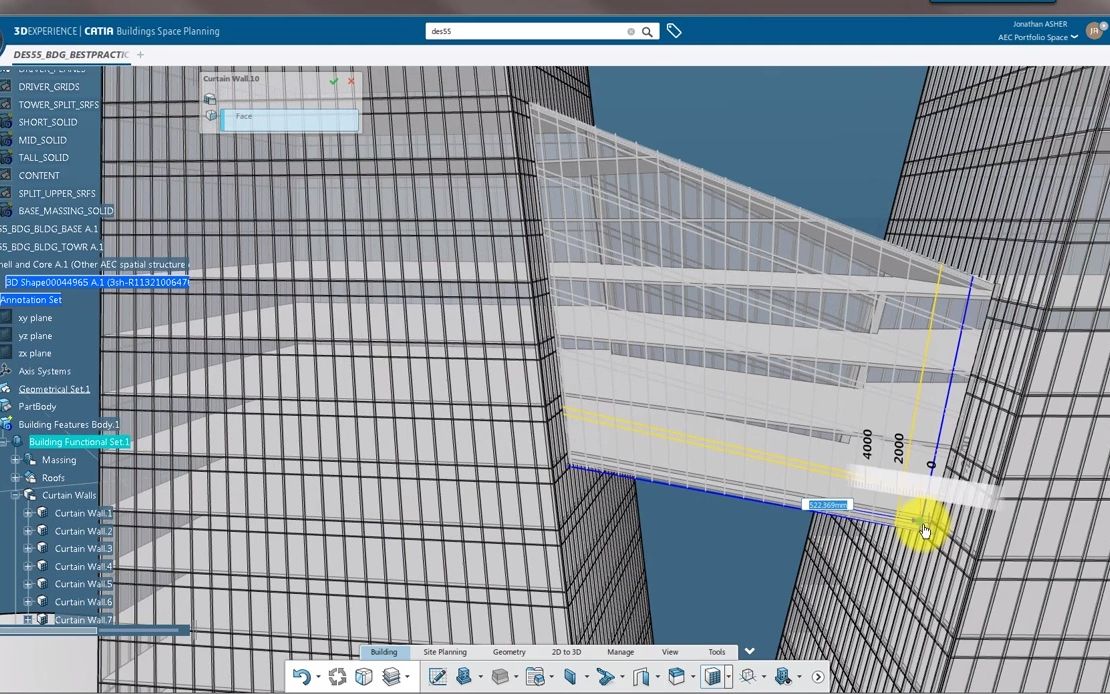Select Building Functional Set.1 in tree
This screenshot has width=1110, height=694.
(x=79, y=442)
